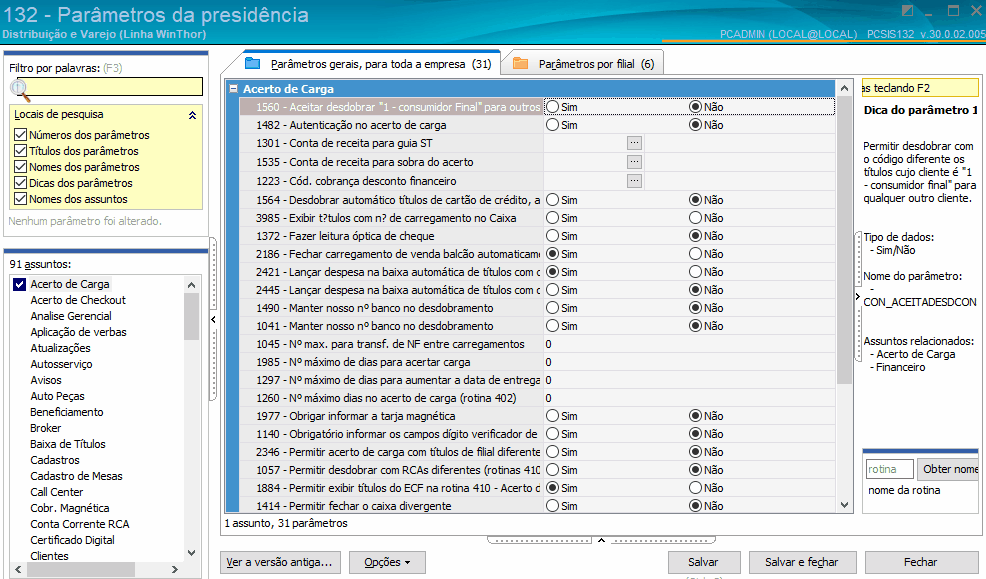Image resolution: width=986 pixels, height=579 pixels.
Task: Collapse Acerto de Carga group with minus icon
Action: pyautogui.click(x=234, y=89)
